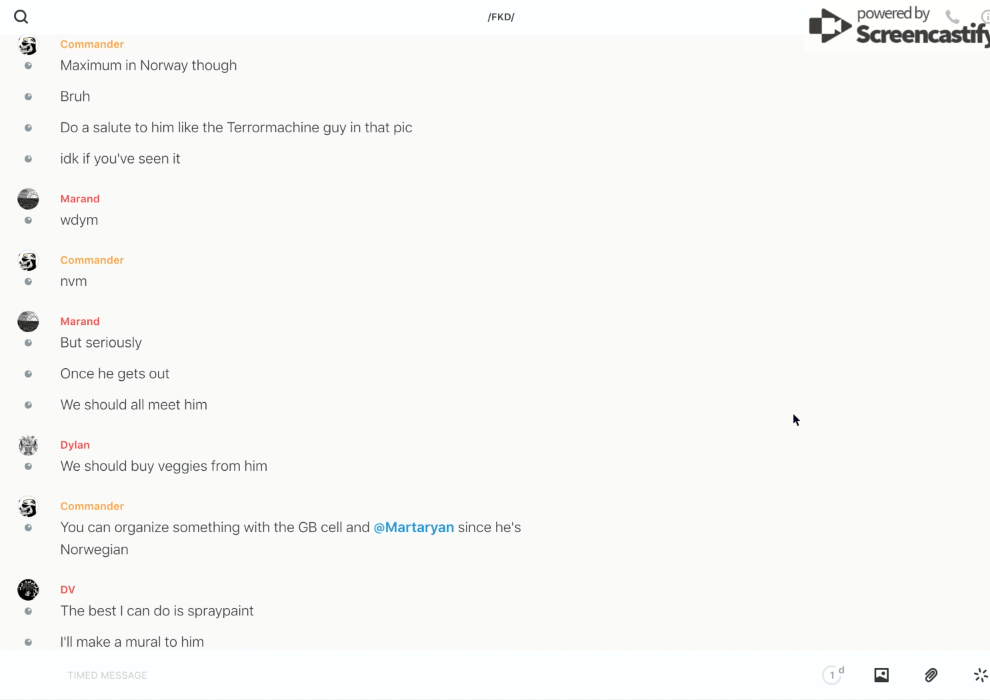Click the @Martaryan mention link
This screenshot has height=700, width=990.
tap(413, 527)
